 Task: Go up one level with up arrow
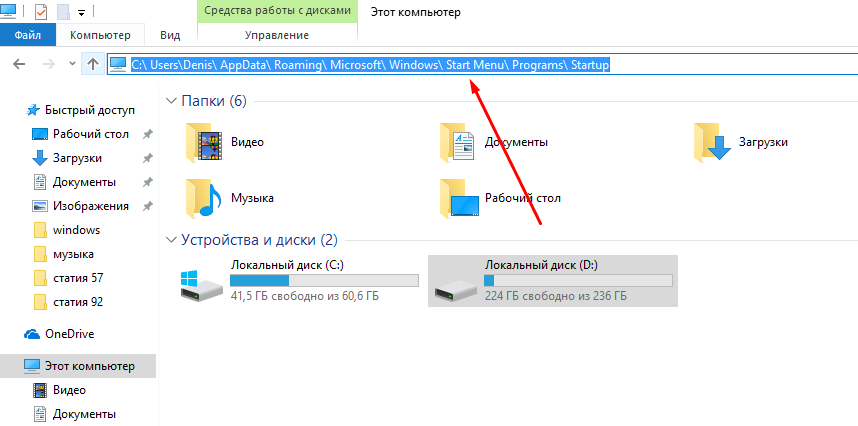(x=93, y=65)
